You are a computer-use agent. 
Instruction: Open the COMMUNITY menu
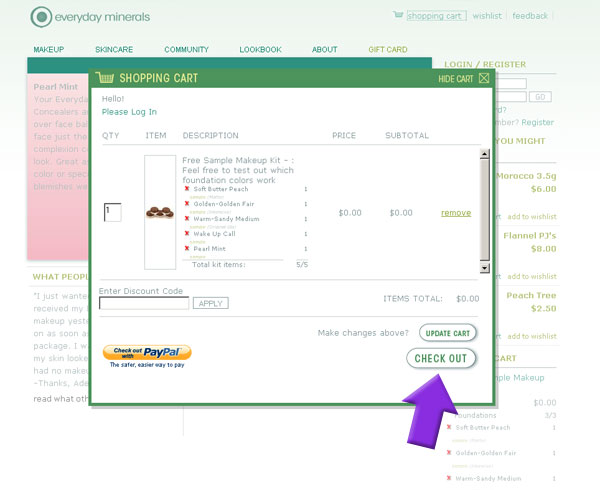click(186, 49)
